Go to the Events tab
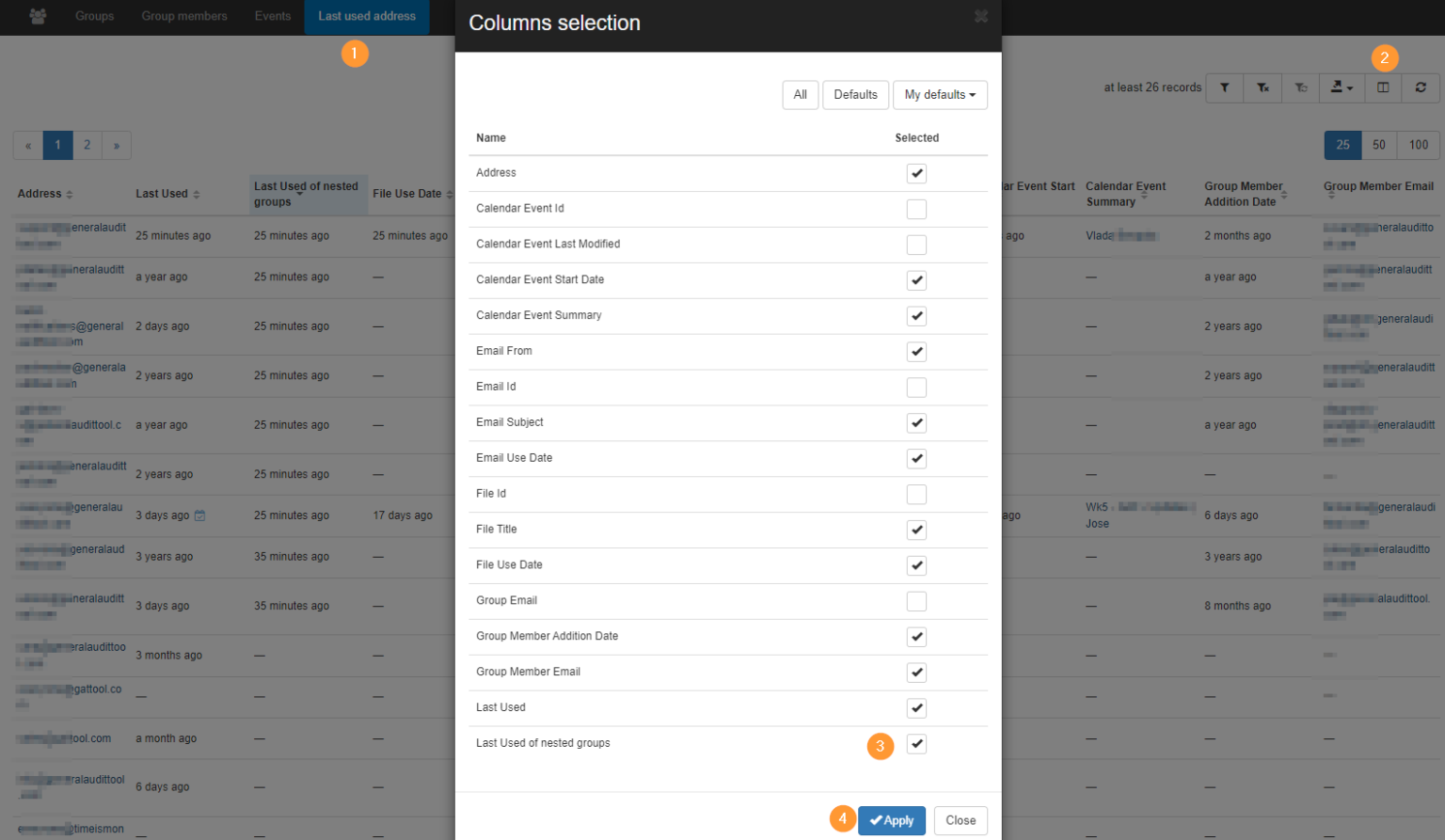The height and width of the screenshot is (840, 1445). pos(273,16)
